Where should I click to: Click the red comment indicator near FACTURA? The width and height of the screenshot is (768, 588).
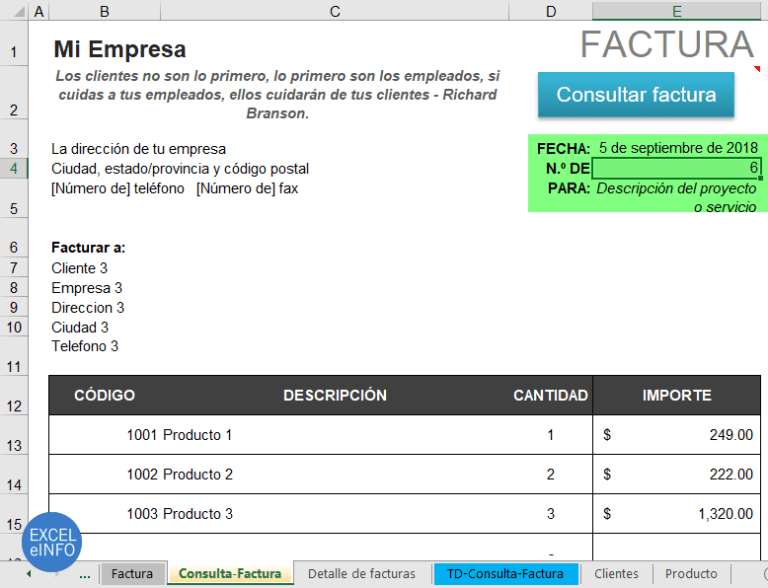pos(757,69)
